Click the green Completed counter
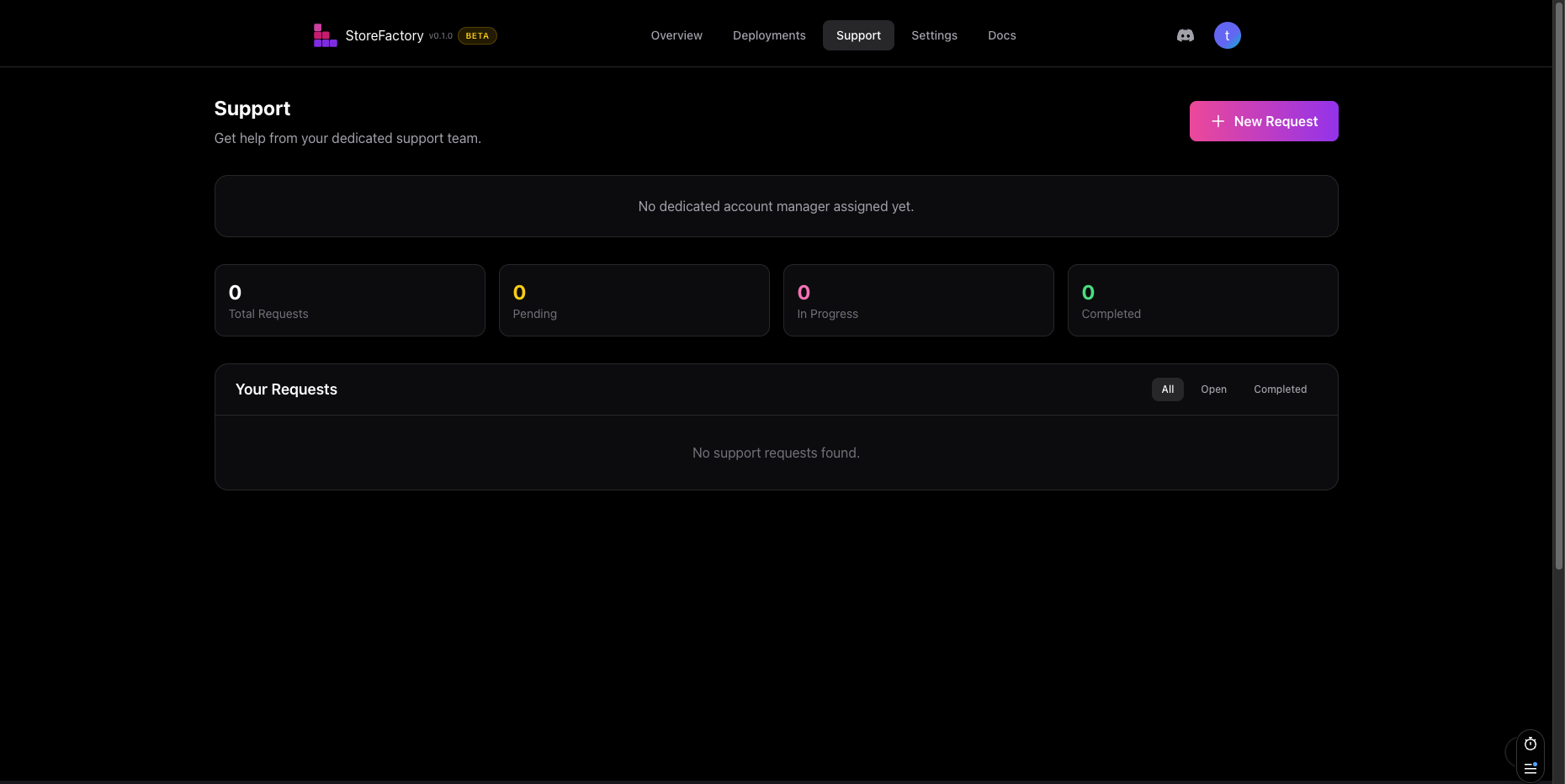Screen dimensions: 1565x784 1088,293
